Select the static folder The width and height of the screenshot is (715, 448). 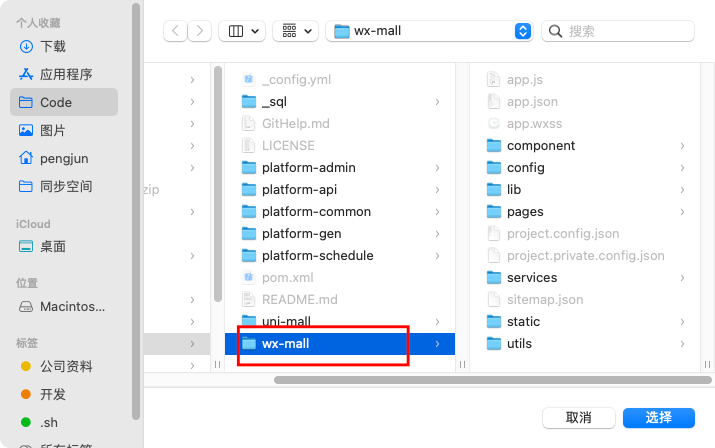tap(585, 322)
